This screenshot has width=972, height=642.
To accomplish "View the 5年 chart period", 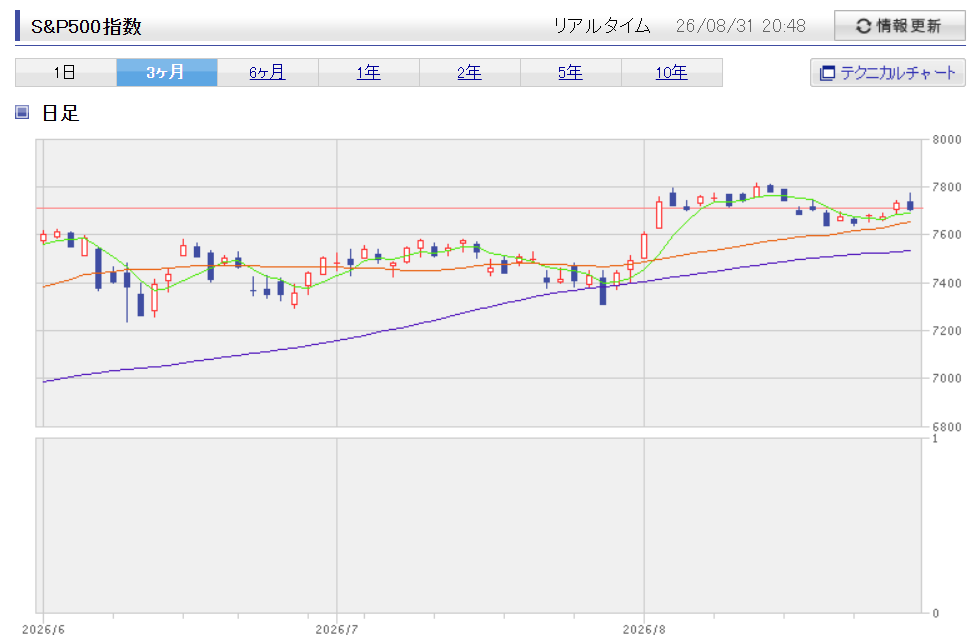I will 571,73.
